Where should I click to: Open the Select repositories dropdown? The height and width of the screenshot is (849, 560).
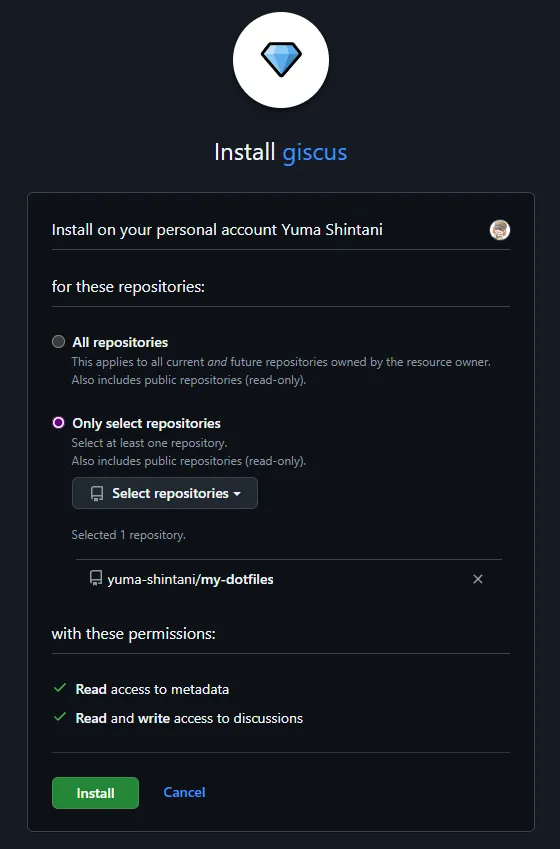pyautogui.click(x=165, y=493)
